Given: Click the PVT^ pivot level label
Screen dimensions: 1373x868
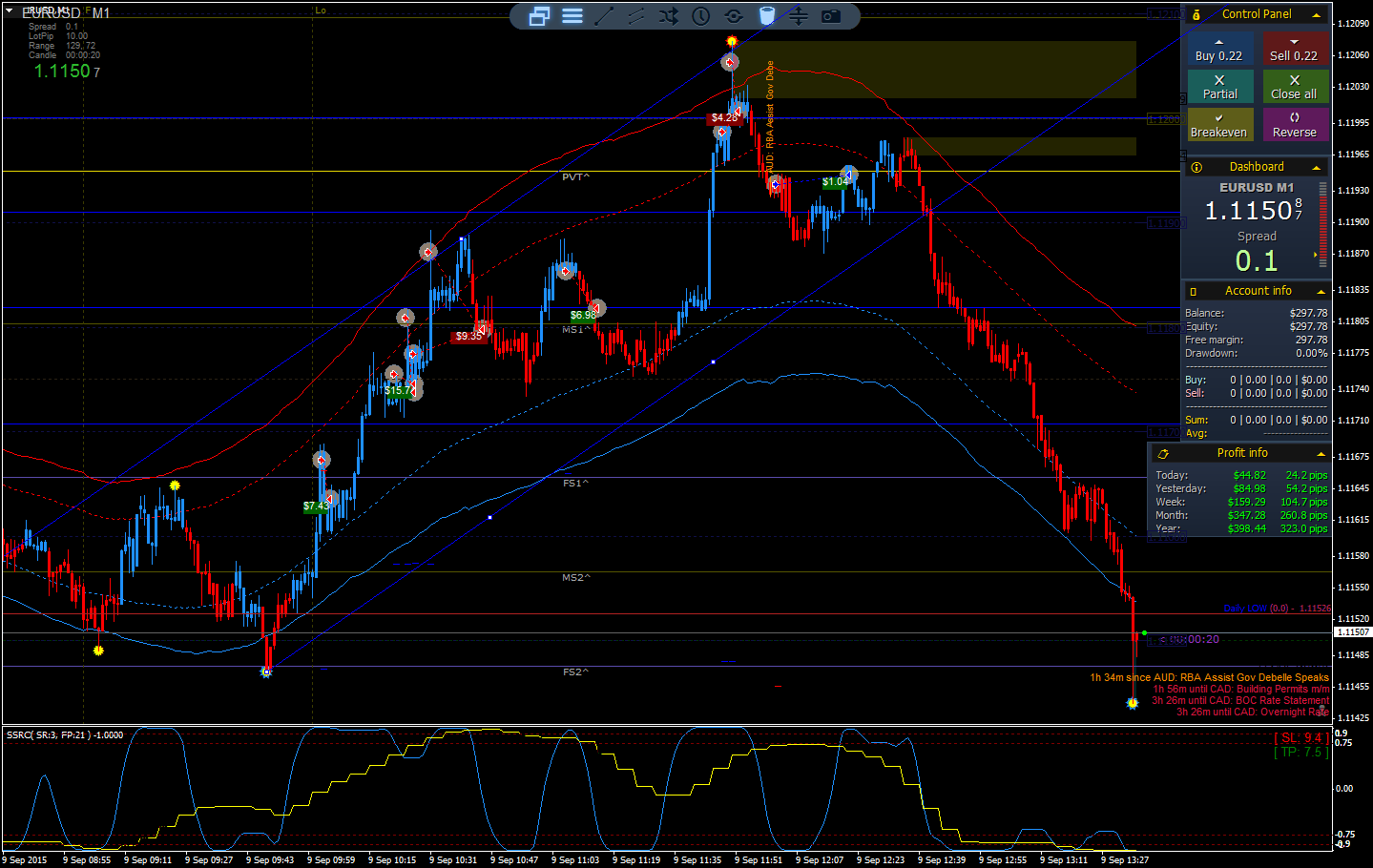Looking at the screenshot, I should click(x=575, y=177).
